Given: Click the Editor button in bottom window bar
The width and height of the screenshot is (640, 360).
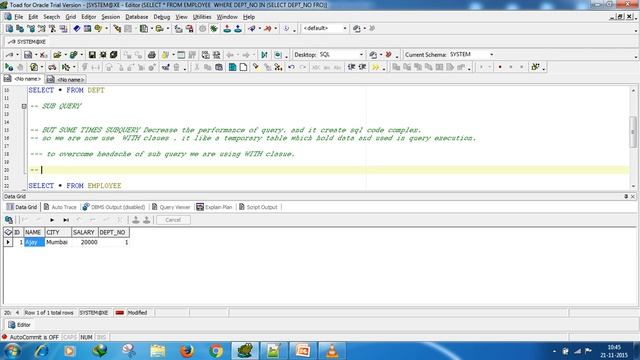Looking at the screenshot, I should [19, 325].
